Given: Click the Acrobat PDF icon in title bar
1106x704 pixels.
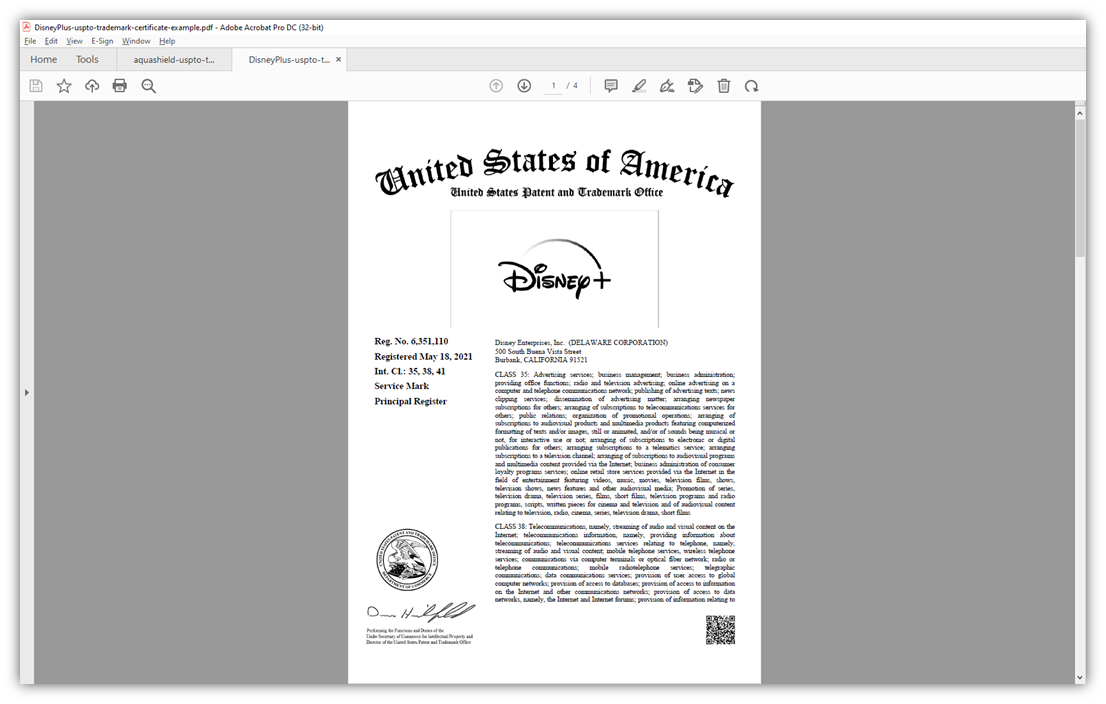Looking at the screenshot, I should pos(27,28).
